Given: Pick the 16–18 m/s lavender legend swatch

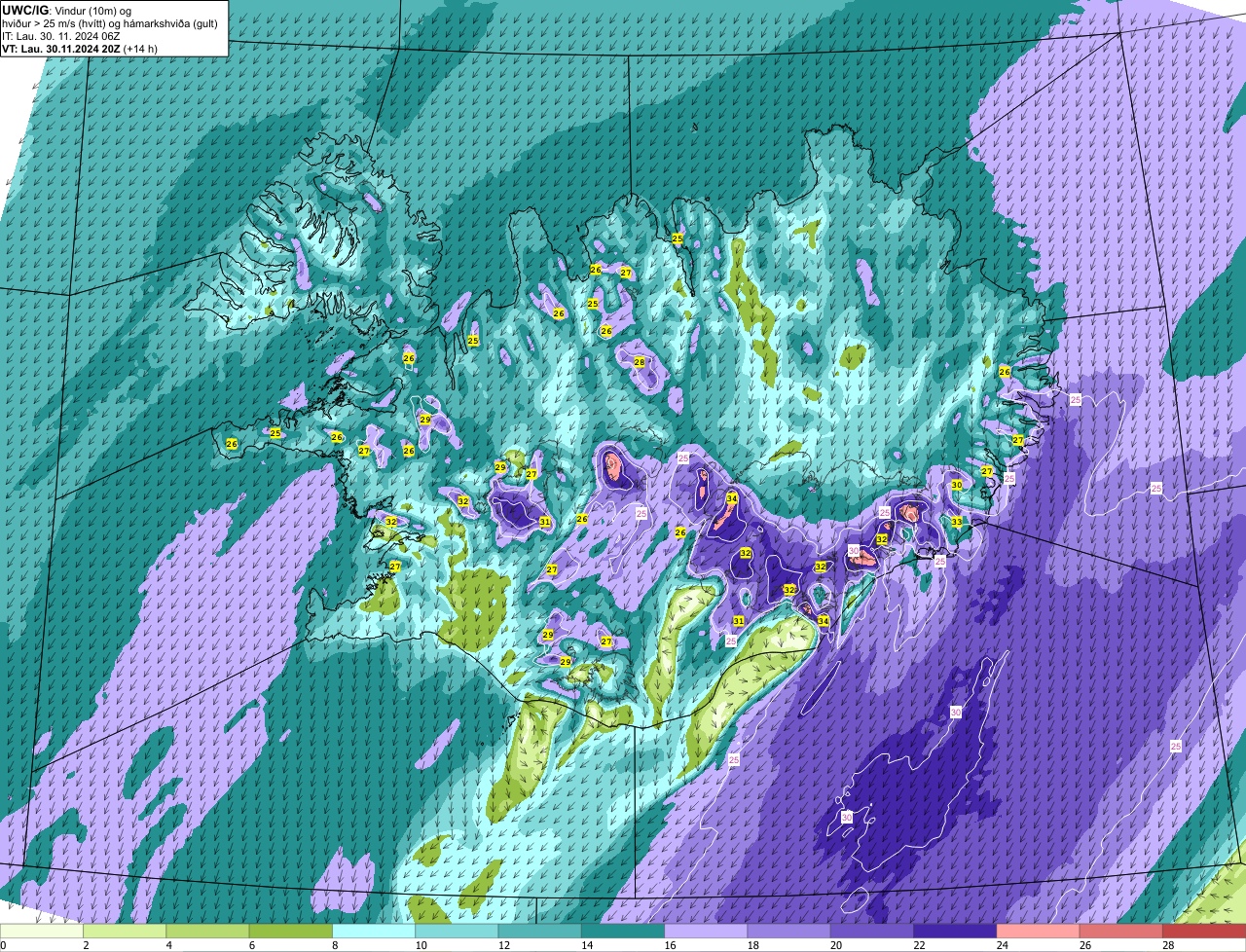Looking at the screenshot, I should tap(706, 931).
